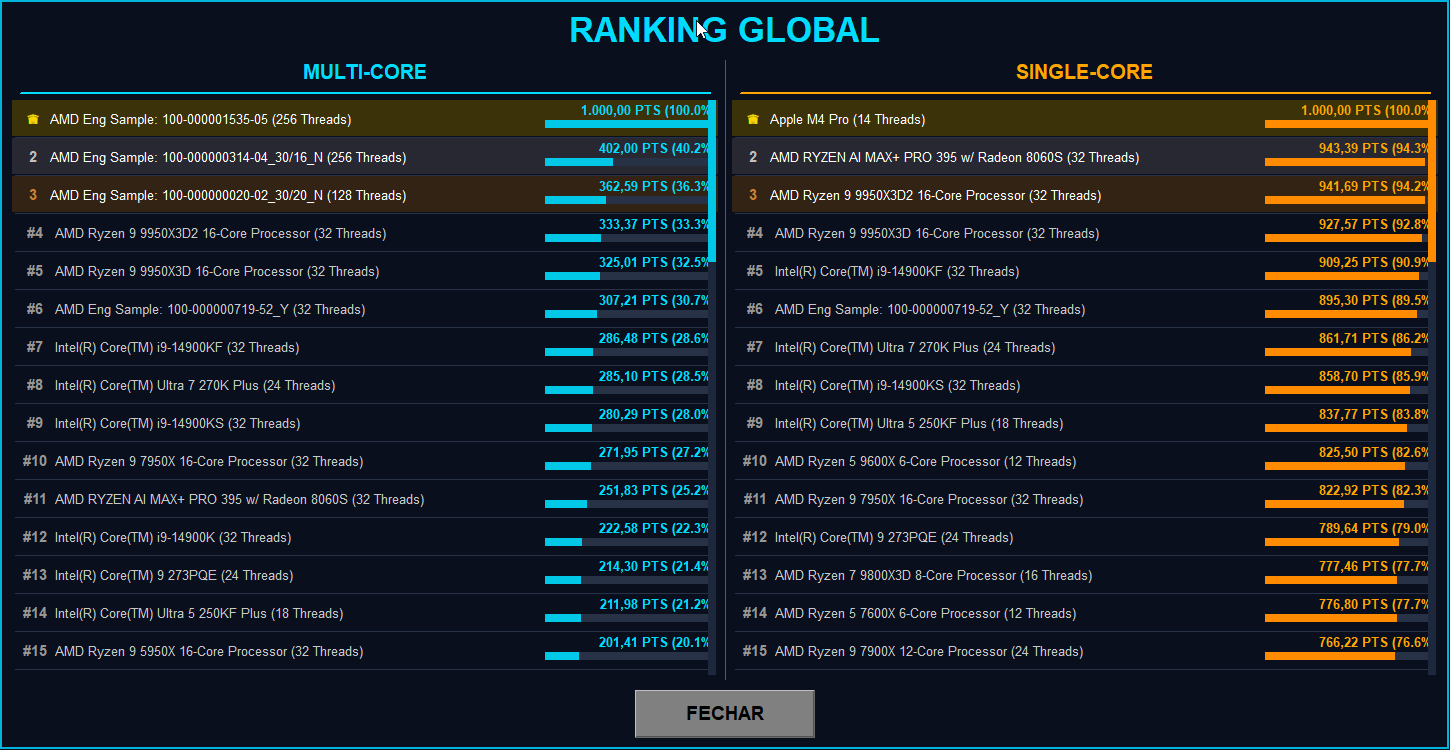Select the MULTI-CORE heading
Image resolution: width=1450 pixels, height=750 pixels.
pos(365,72)
